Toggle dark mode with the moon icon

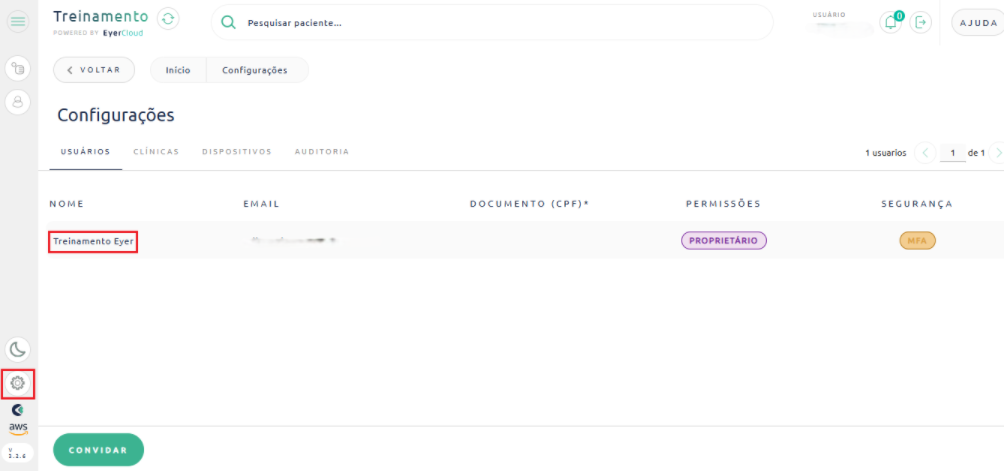click(18, 349)
